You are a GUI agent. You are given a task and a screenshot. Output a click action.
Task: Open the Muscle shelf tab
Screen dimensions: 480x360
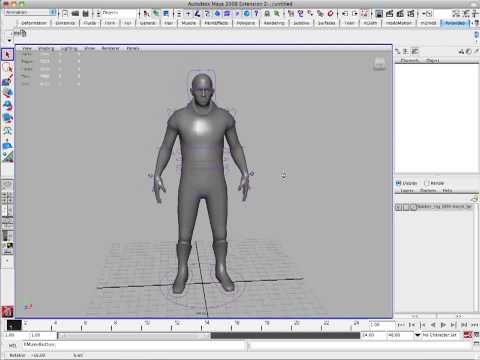[x=189, y=23]
